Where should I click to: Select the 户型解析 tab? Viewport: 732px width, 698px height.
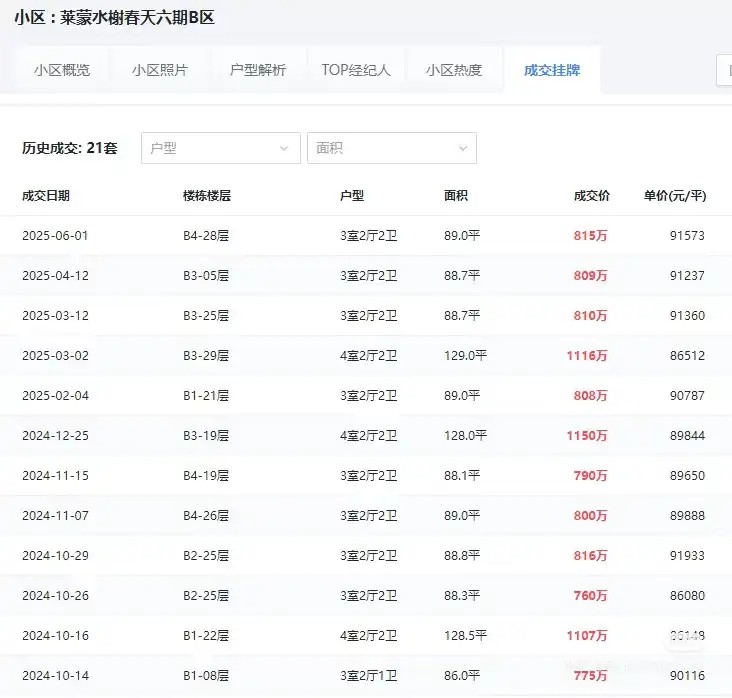click(x=257, y=70)
